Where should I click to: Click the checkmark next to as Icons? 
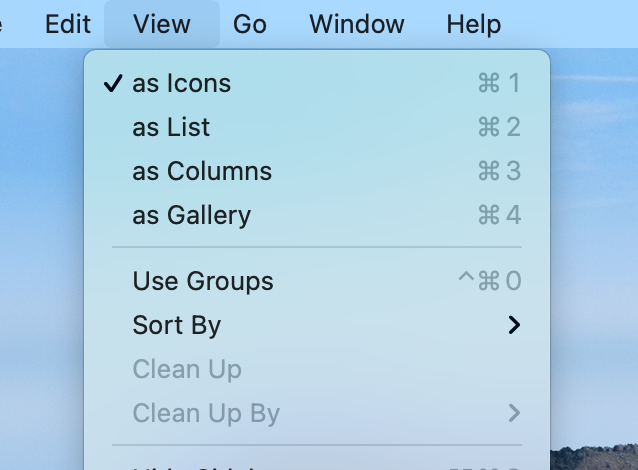pos(113,83)
